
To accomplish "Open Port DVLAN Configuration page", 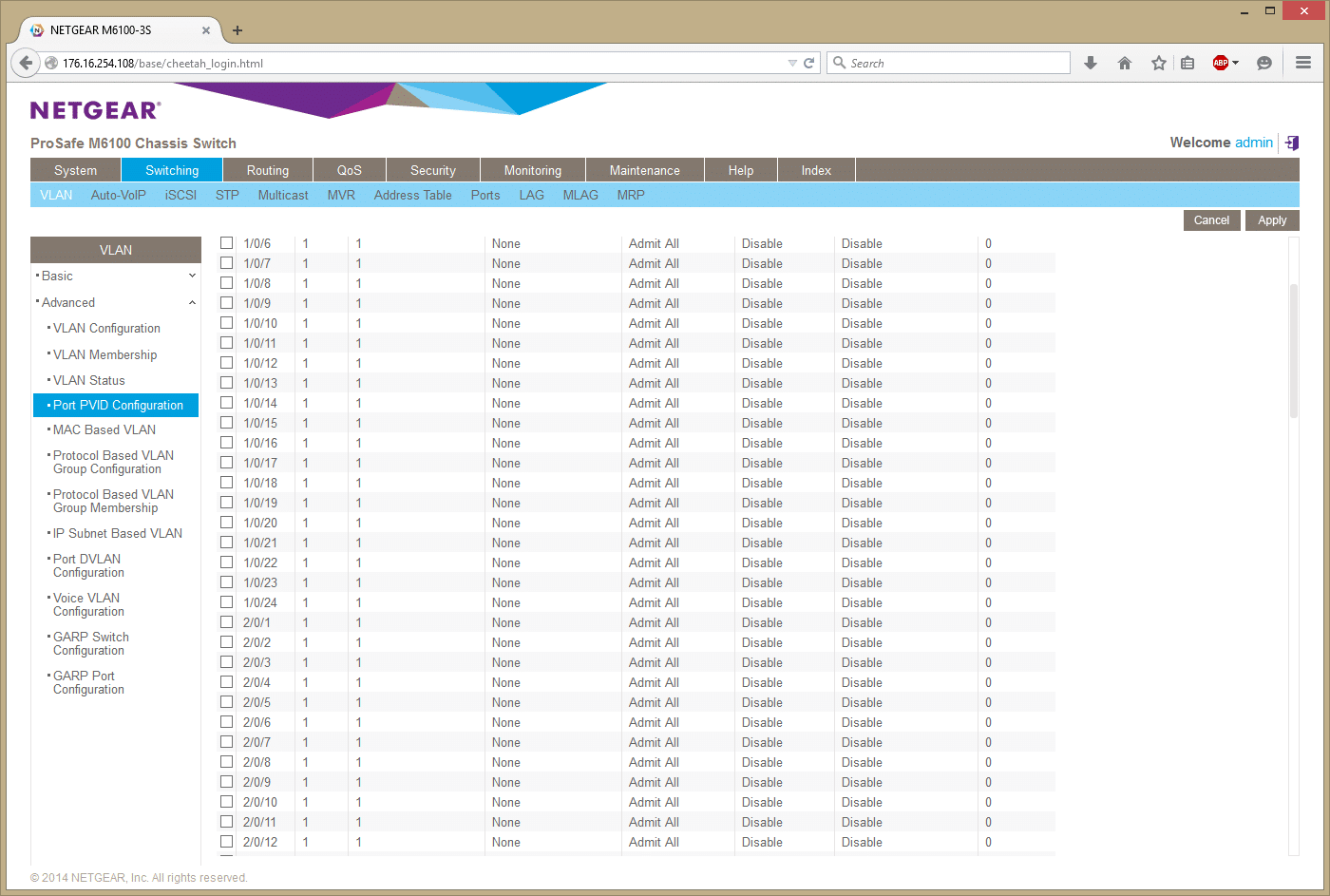I will pyautogui.click(x=88, y=565).
